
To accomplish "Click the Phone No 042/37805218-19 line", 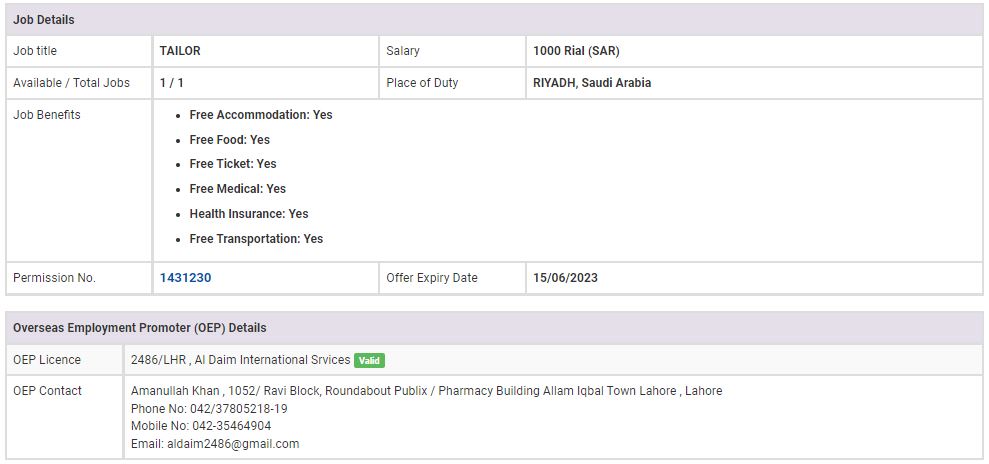I will 209,409.
